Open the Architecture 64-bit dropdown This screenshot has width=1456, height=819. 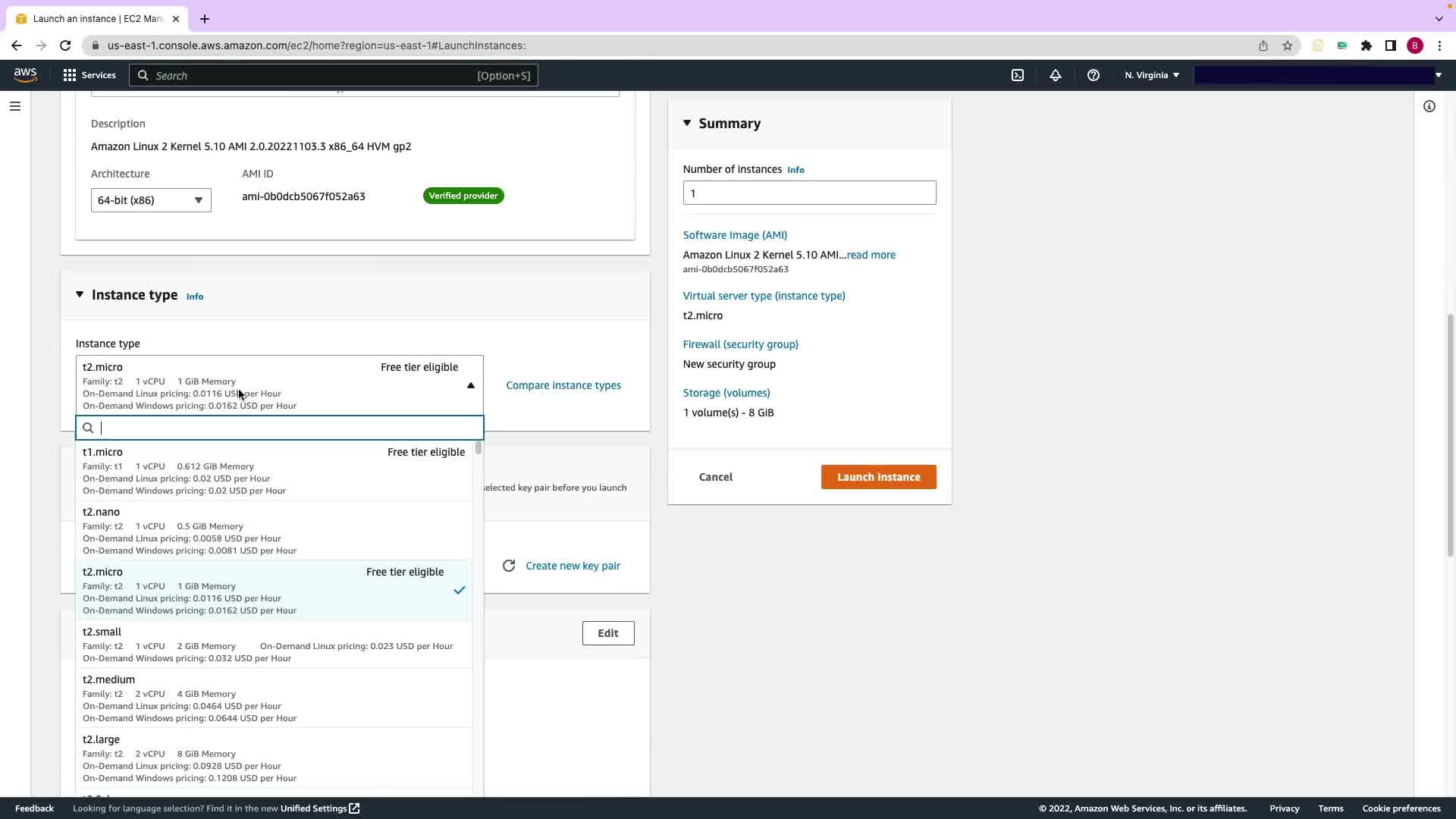[x=151, y=200]
